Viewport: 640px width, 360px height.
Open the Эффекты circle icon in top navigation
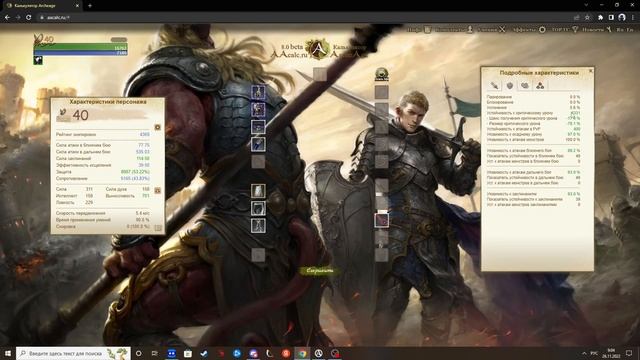tap(542, 29)
